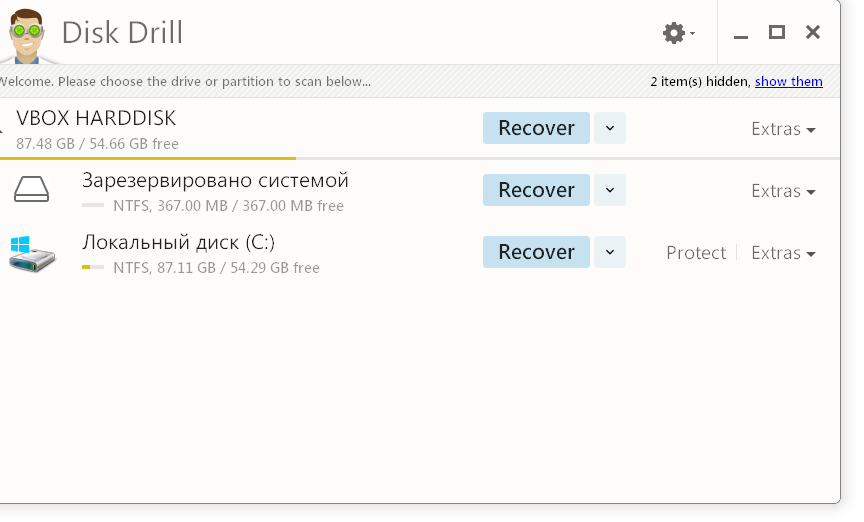Select the Локальный диск (C:) name
864x522 pixels.
pyautogui.click(x=179, y=242)
